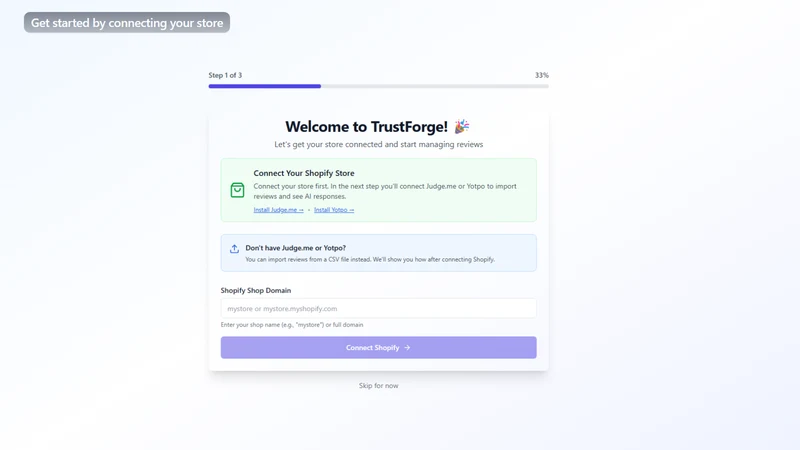Click the 'Welcome to TrustForge!' heading
Screen dimensions: 800x450
tap(366, 127)
